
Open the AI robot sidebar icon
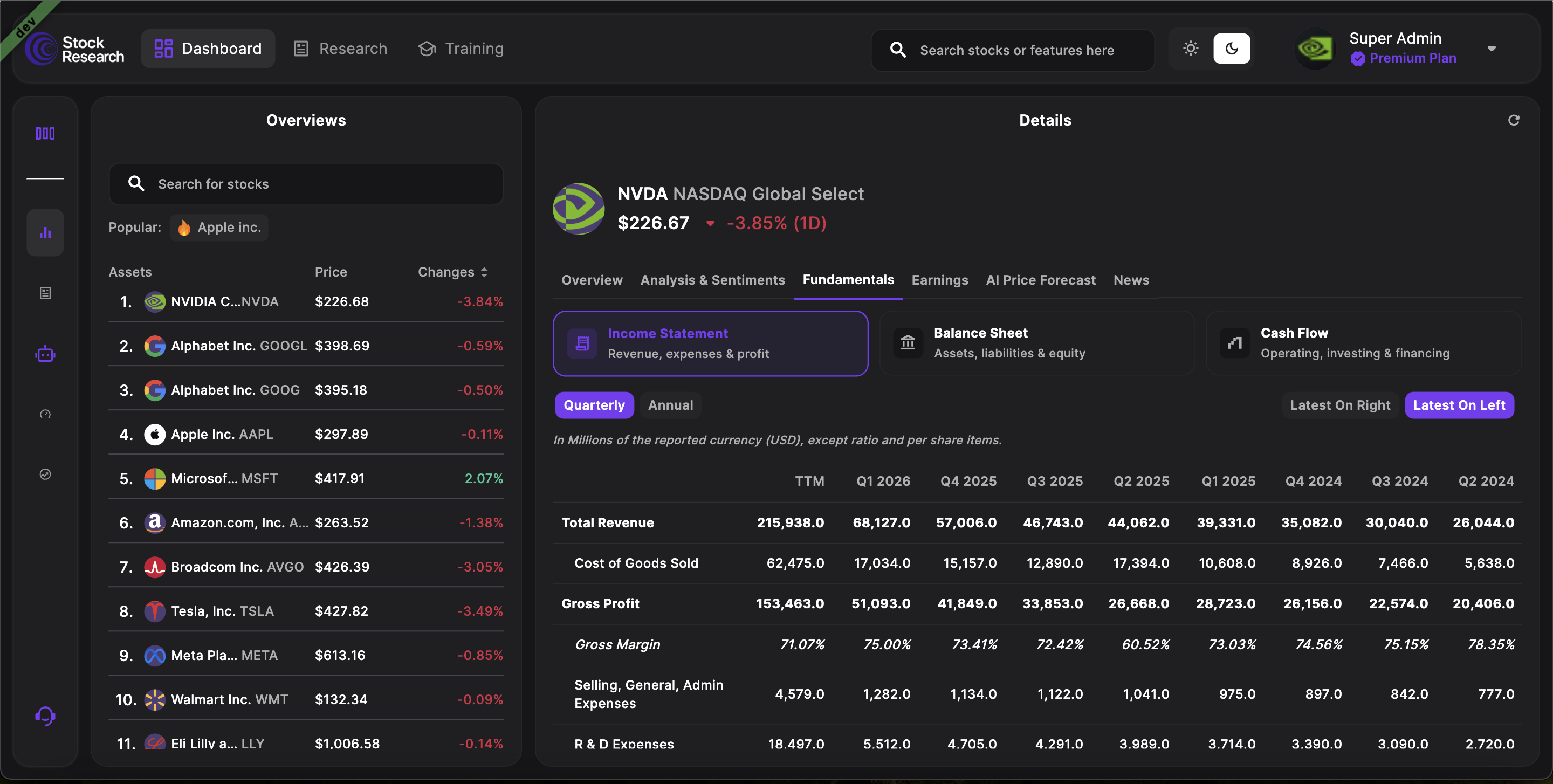tap(45, 354)
